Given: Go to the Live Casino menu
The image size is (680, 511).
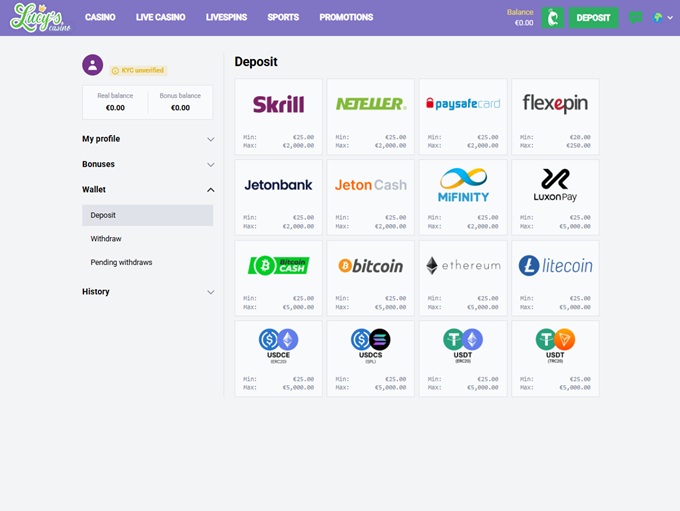Looking at the screenshot, I should tap(160, 18).
